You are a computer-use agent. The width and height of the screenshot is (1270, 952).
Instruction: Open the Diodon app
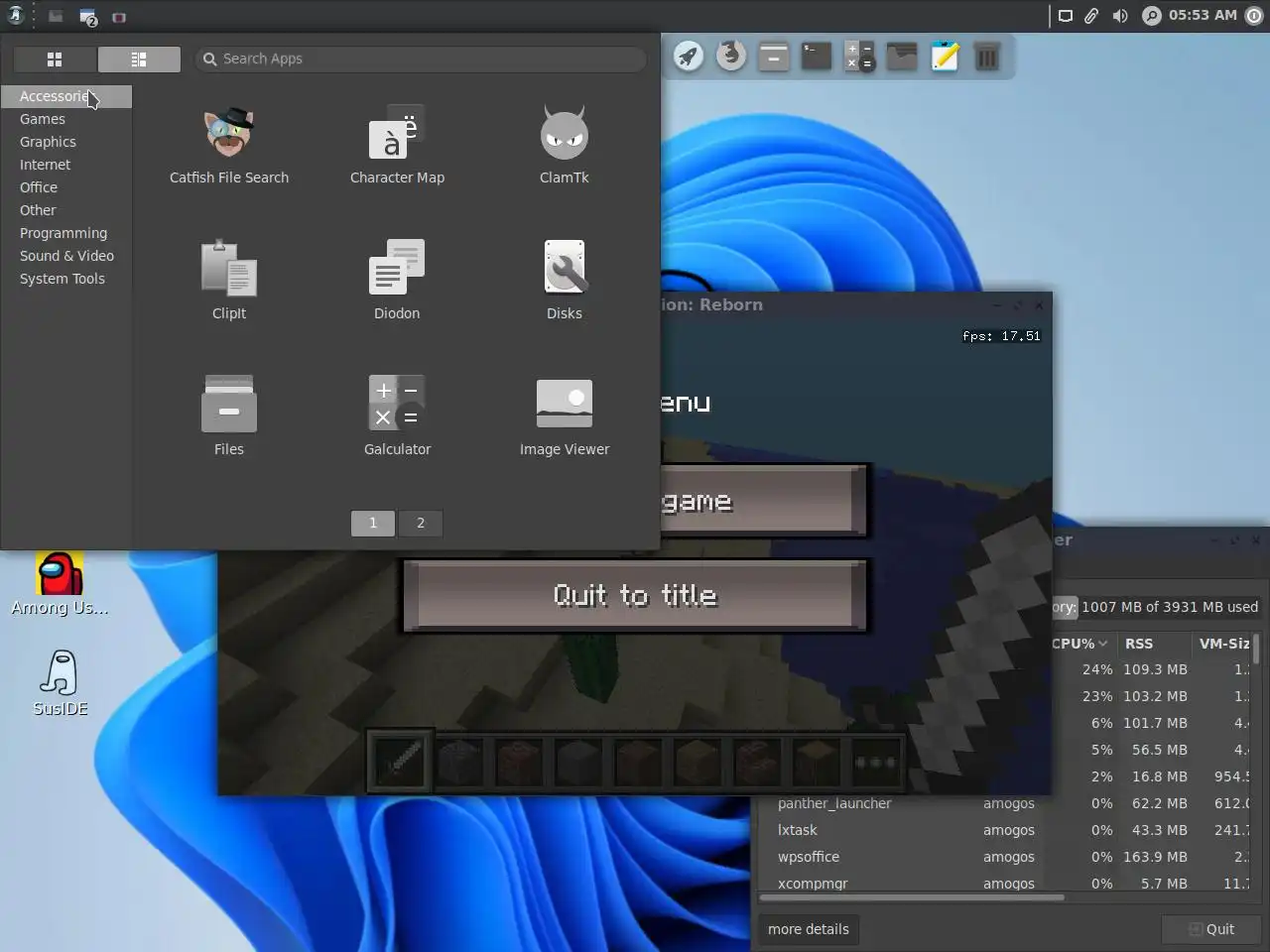397,282
